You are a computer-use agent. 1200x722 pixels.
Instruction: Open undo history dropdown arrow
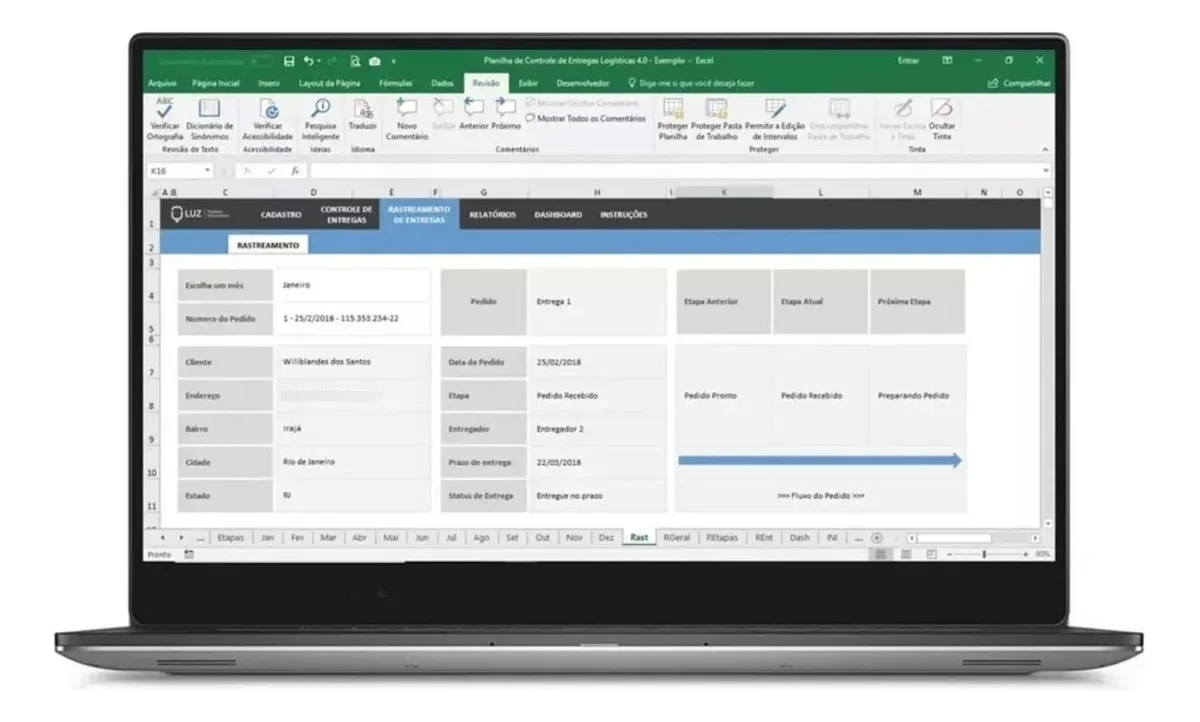pyautogui.click(x=318, y=61)
